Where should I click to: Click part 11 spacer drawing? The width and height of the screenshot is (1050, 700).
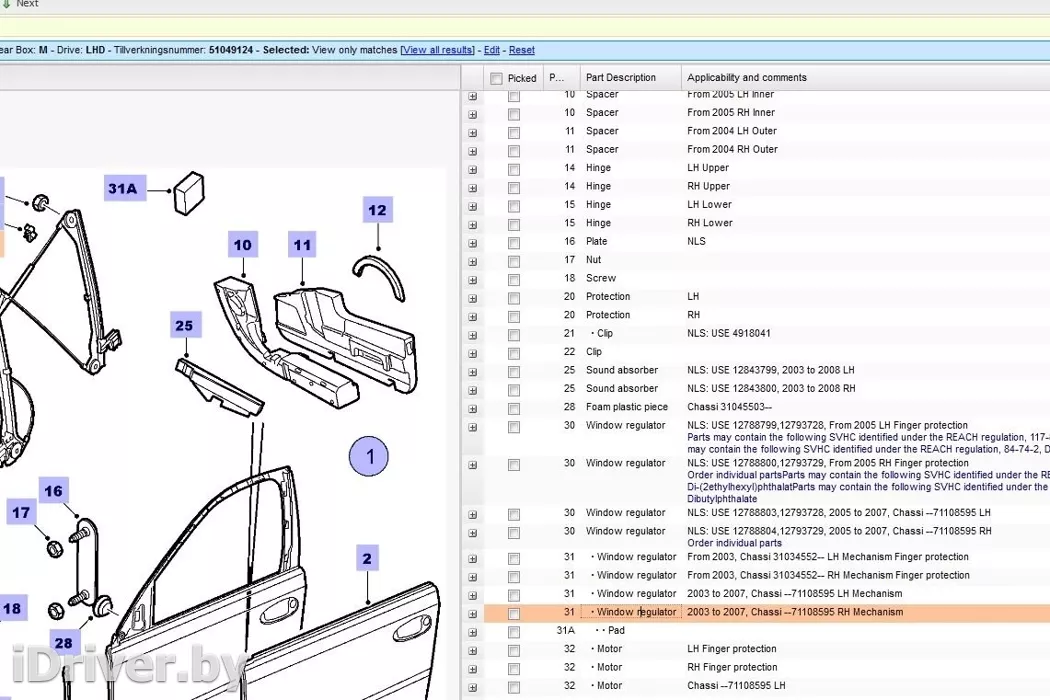[346, 338]
